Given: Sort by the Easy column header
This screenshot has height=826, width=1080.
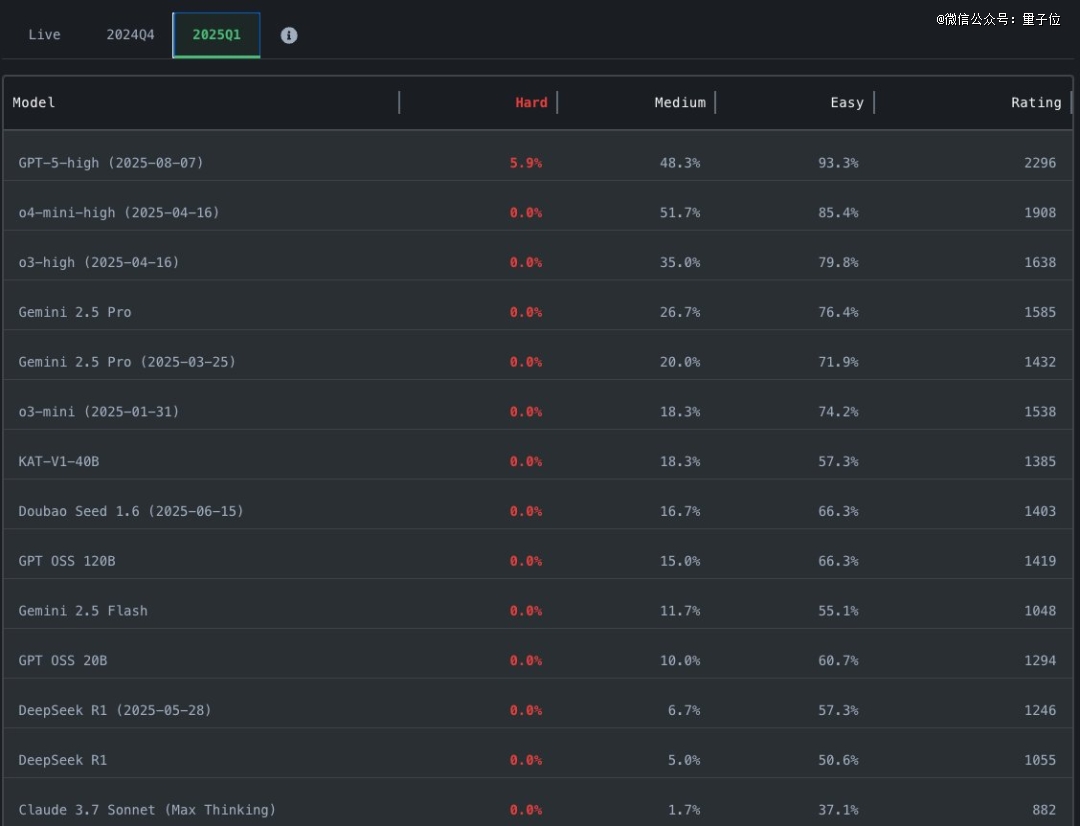Looking at the screenshot, I should [847, 103].
